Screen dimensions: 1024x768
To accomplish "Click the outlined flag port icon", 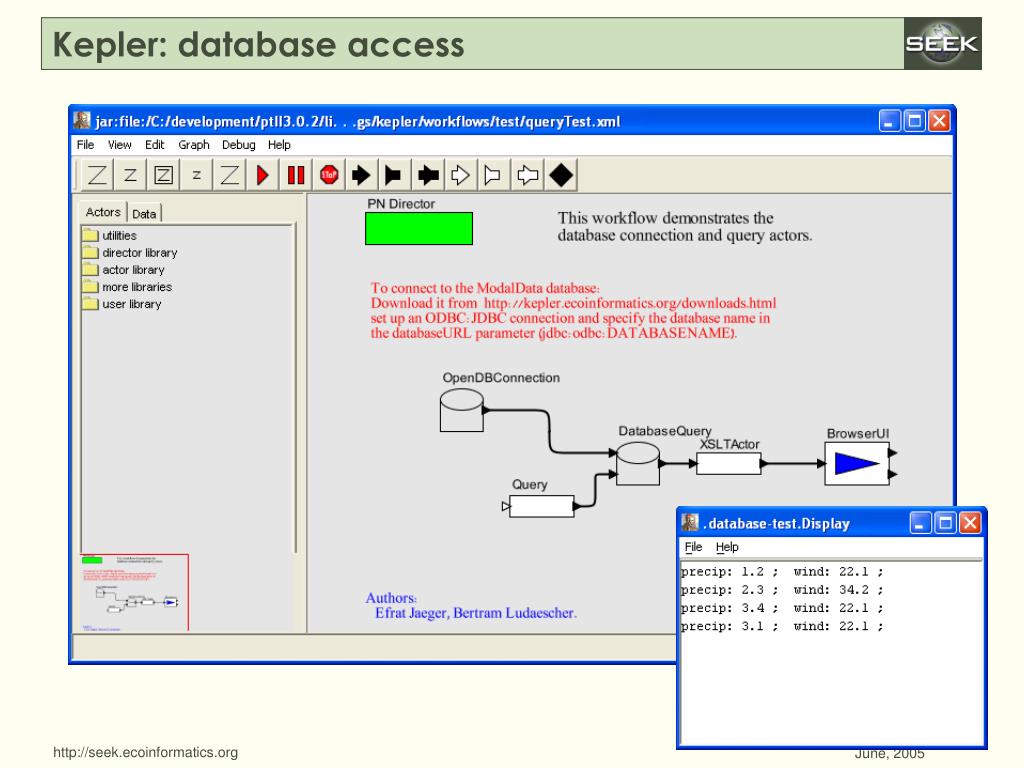I will point(493,175).
